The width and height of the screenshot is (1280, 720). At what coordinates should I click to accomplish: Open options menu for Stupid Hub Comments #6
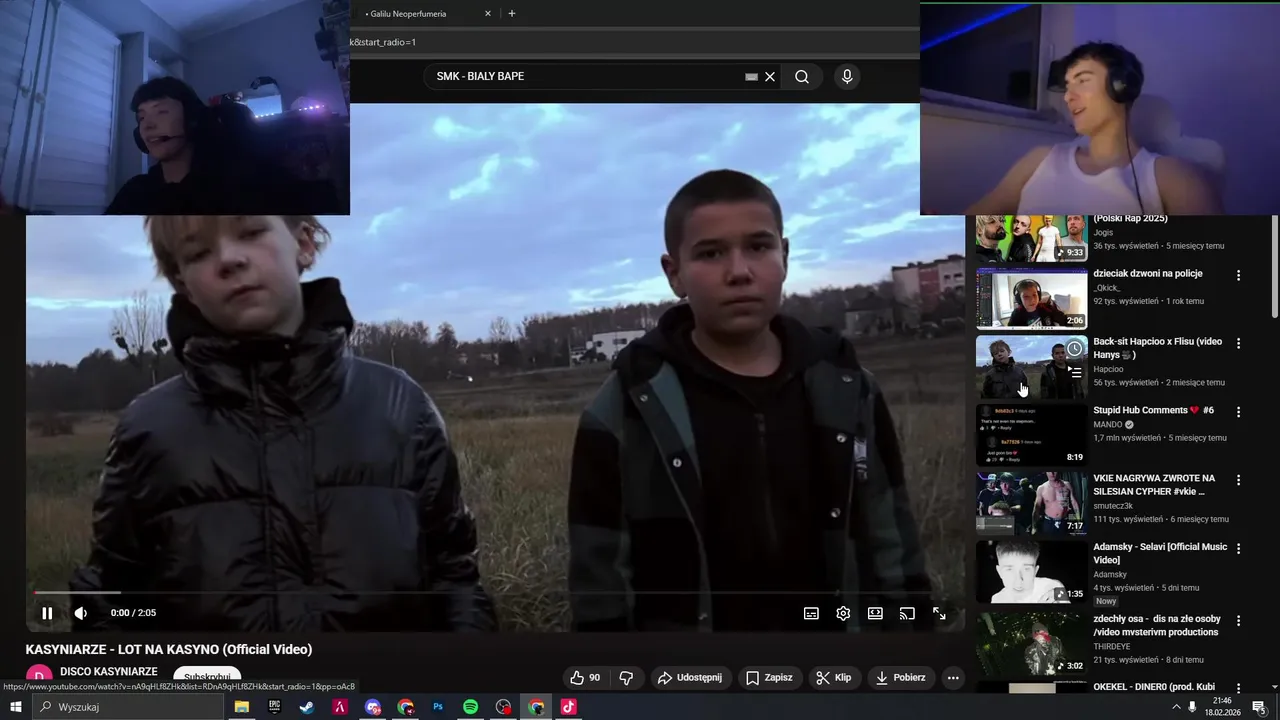1239,412
